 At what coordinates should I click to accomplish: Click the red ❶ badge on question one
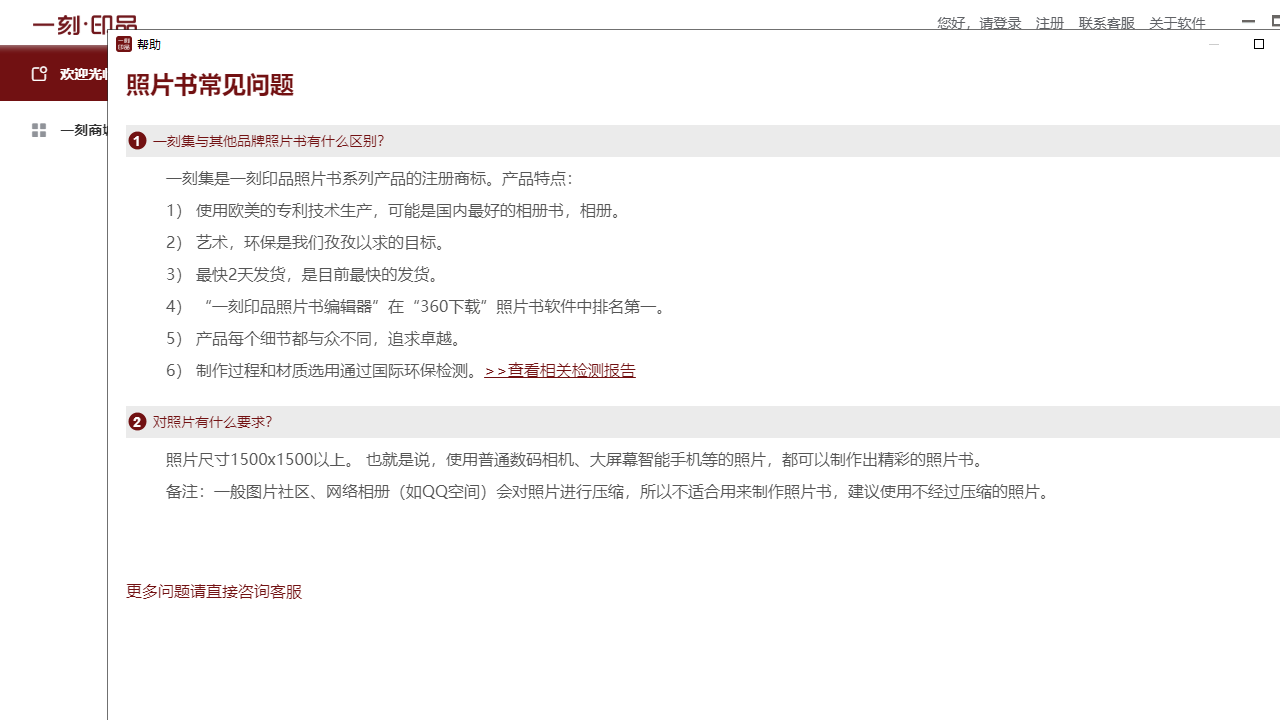tap(137, 140)
